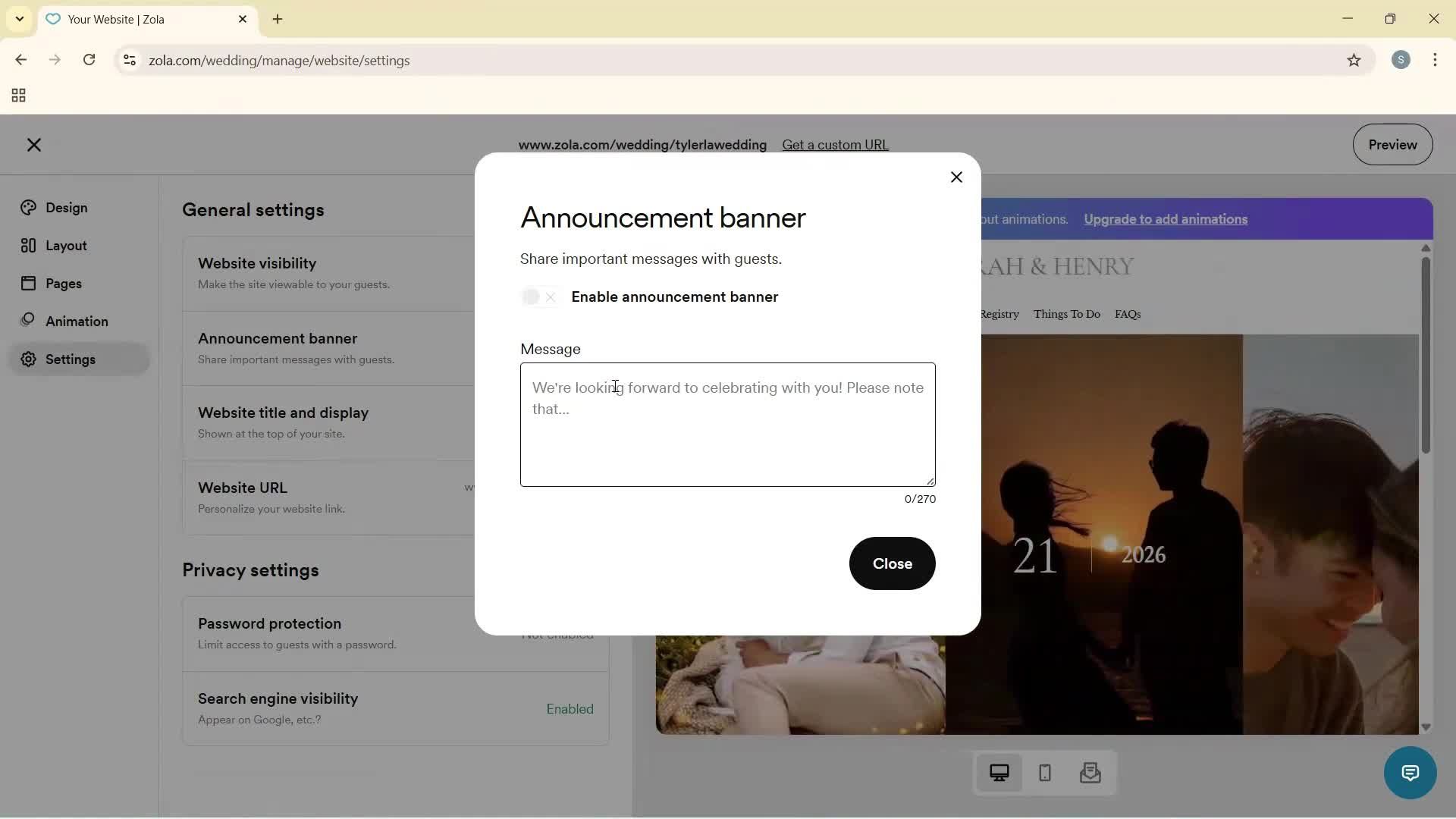Click the Close button in the dialog

coord(892,563)
